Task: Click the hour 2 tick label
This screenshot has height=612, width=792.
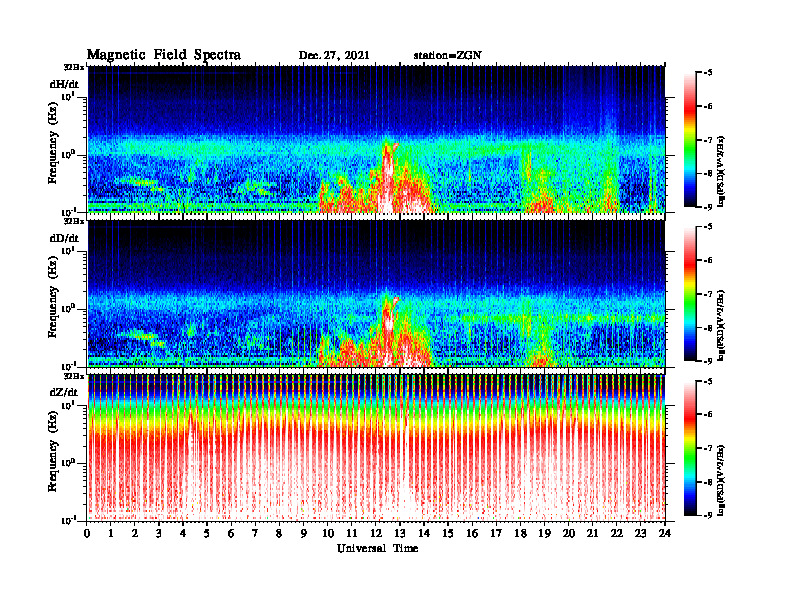Action: coord(135,533)
